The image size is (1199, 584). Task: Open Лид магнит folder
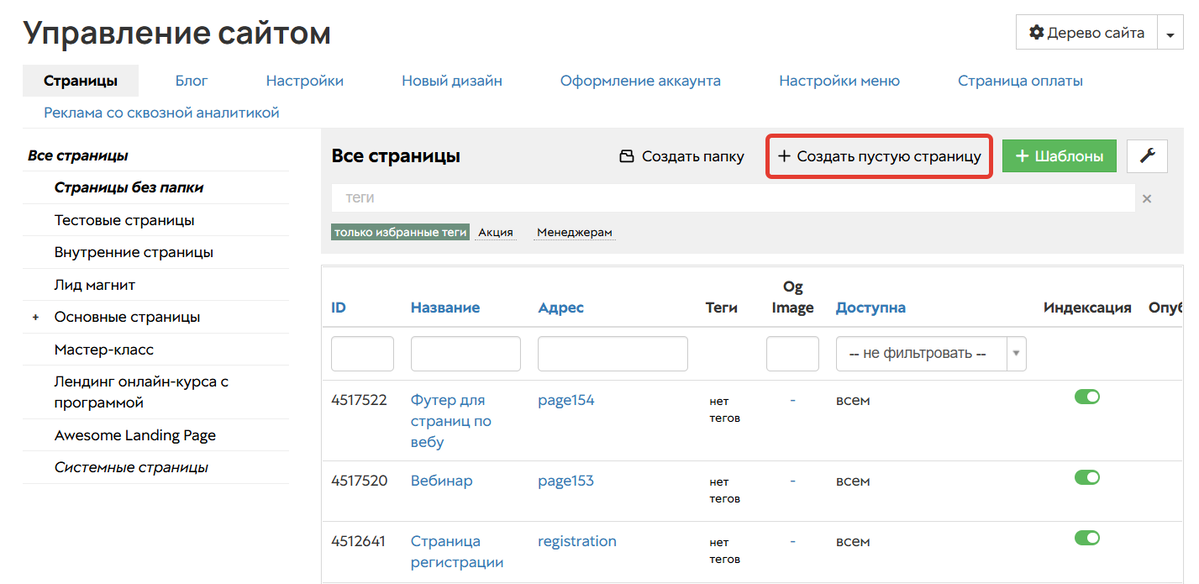[x=95, y=284]
